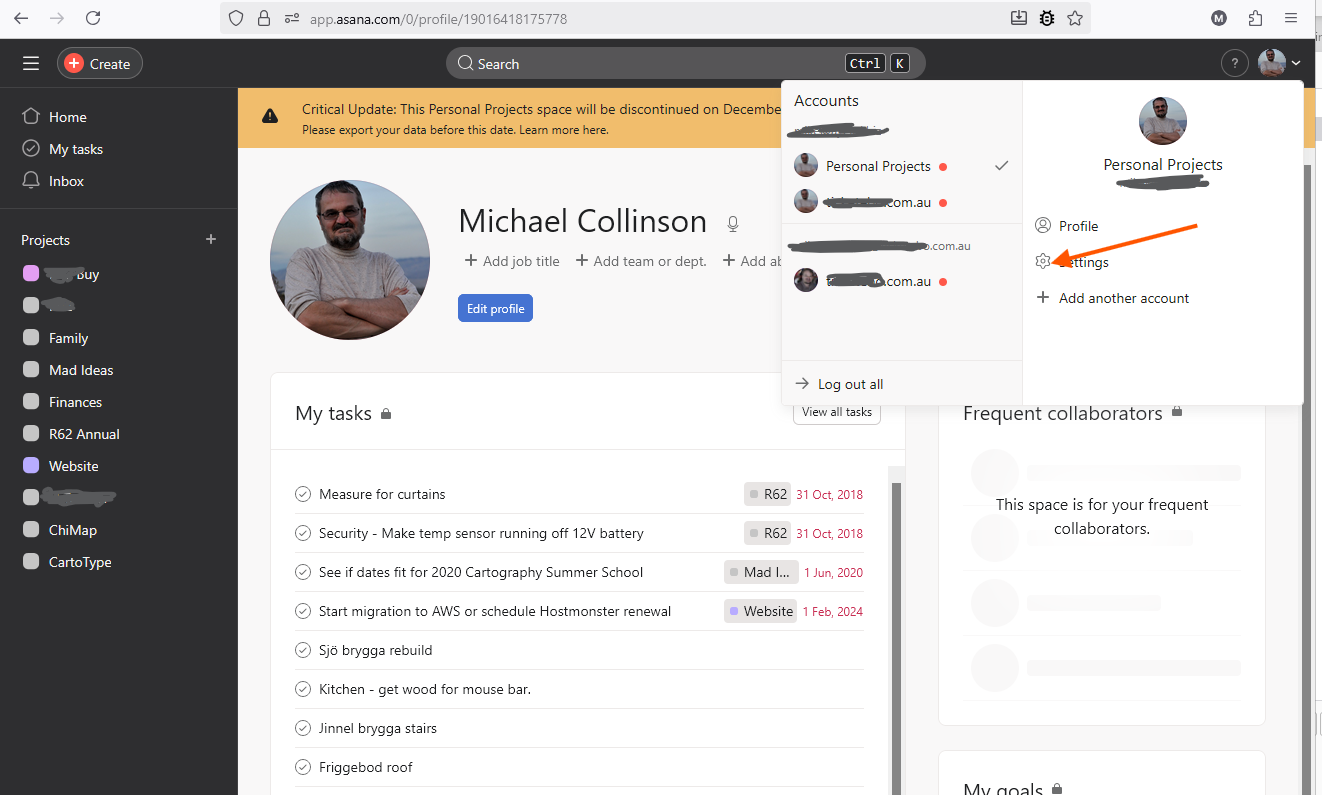Click the Website project purple square
Viewport: 1322px width, 795px height.
pyautogui.click(x=31, y=466)
